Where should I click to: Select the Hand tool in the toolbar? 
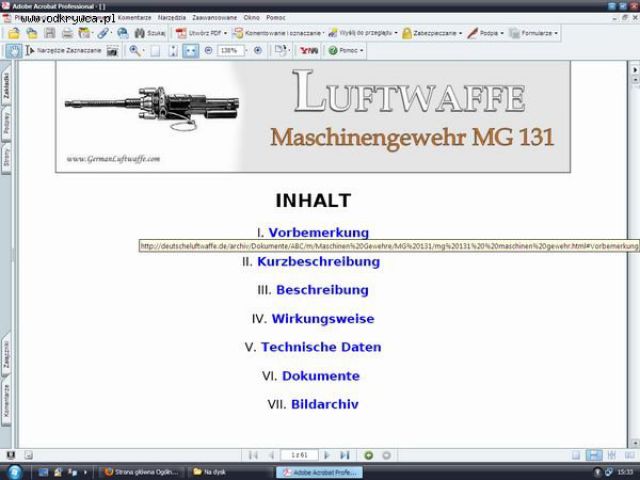tap(13, 50)
